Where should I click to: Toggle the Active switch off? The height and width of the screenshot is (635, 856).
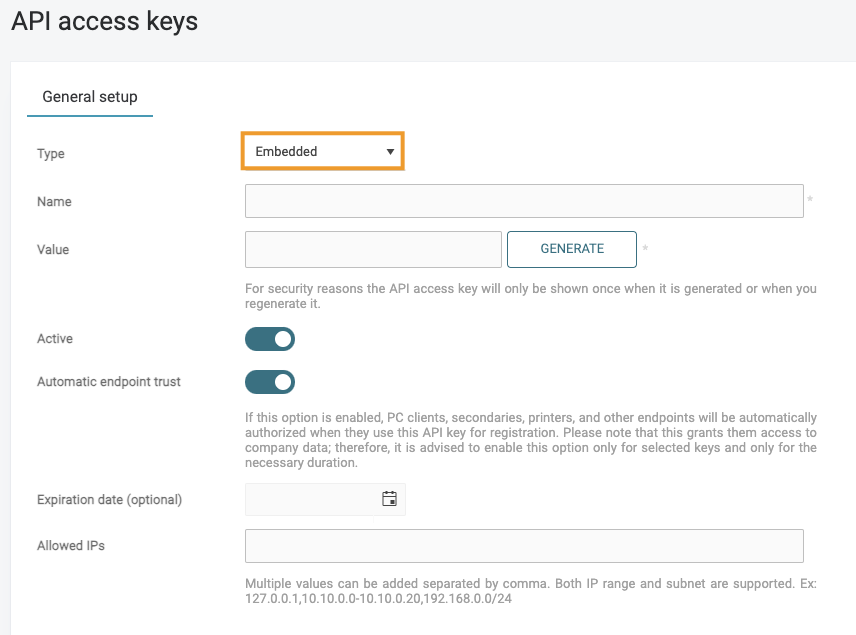[270, 339]
